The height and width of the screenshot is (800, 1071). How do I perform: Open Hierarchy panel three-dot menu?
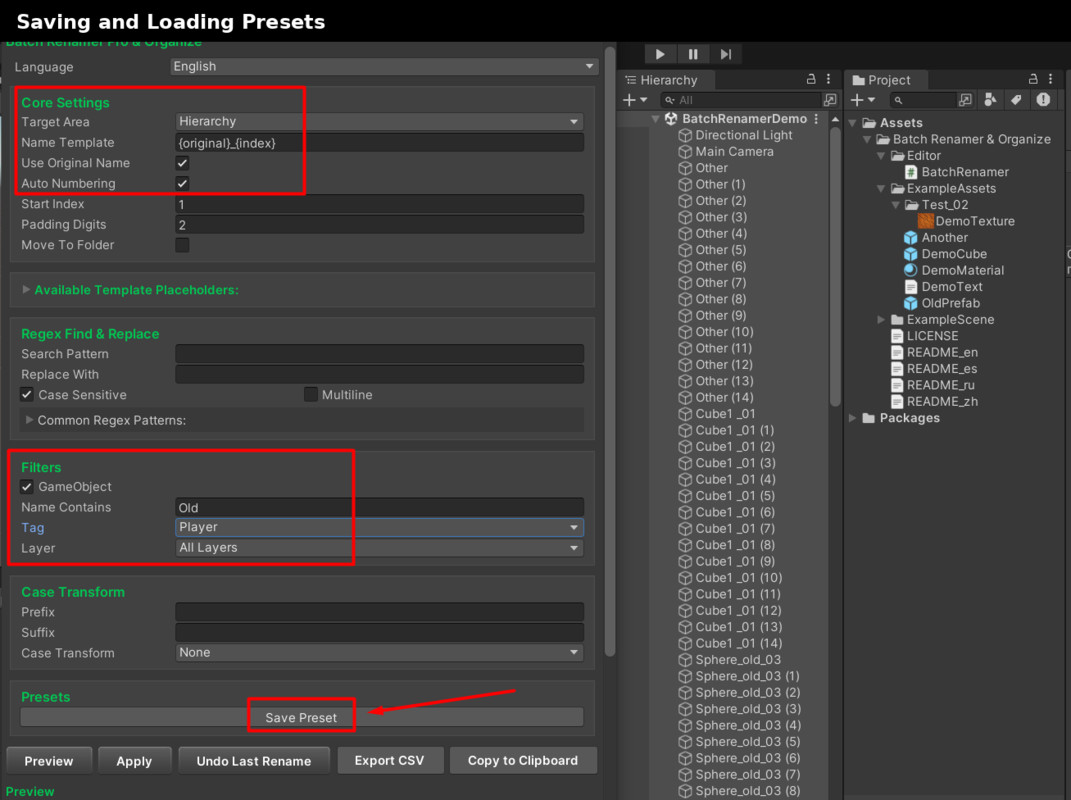(x=829, y=79)
